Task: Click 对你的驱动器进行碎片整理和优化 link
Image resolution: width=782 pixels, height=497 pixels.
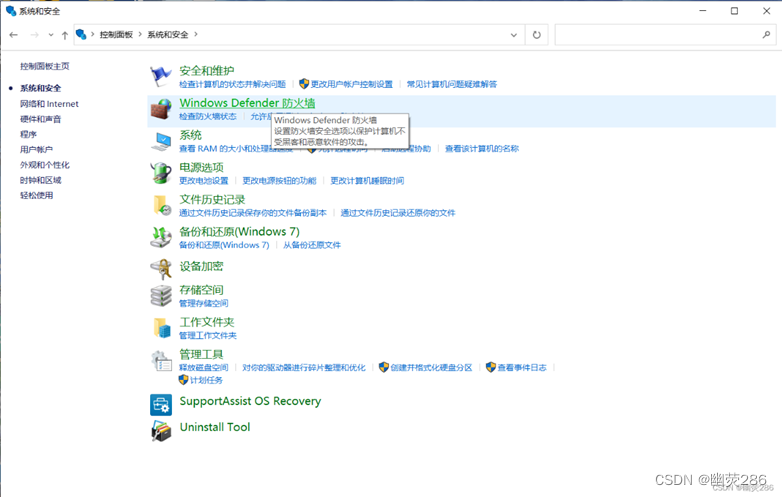Action: coord(304,368)
